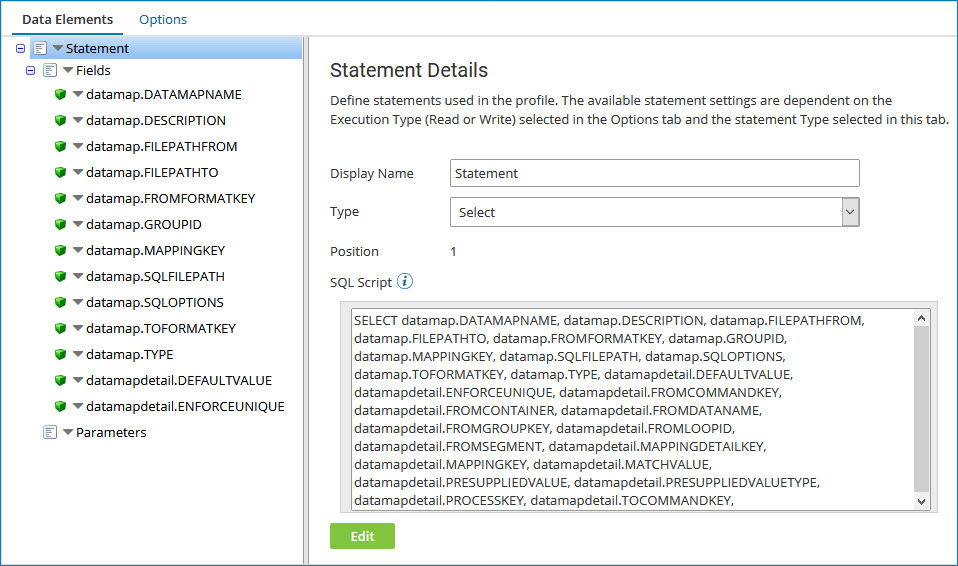
Task: Click green cube icon for datamap.SQLFILEPATH
Action: (60, 276)
